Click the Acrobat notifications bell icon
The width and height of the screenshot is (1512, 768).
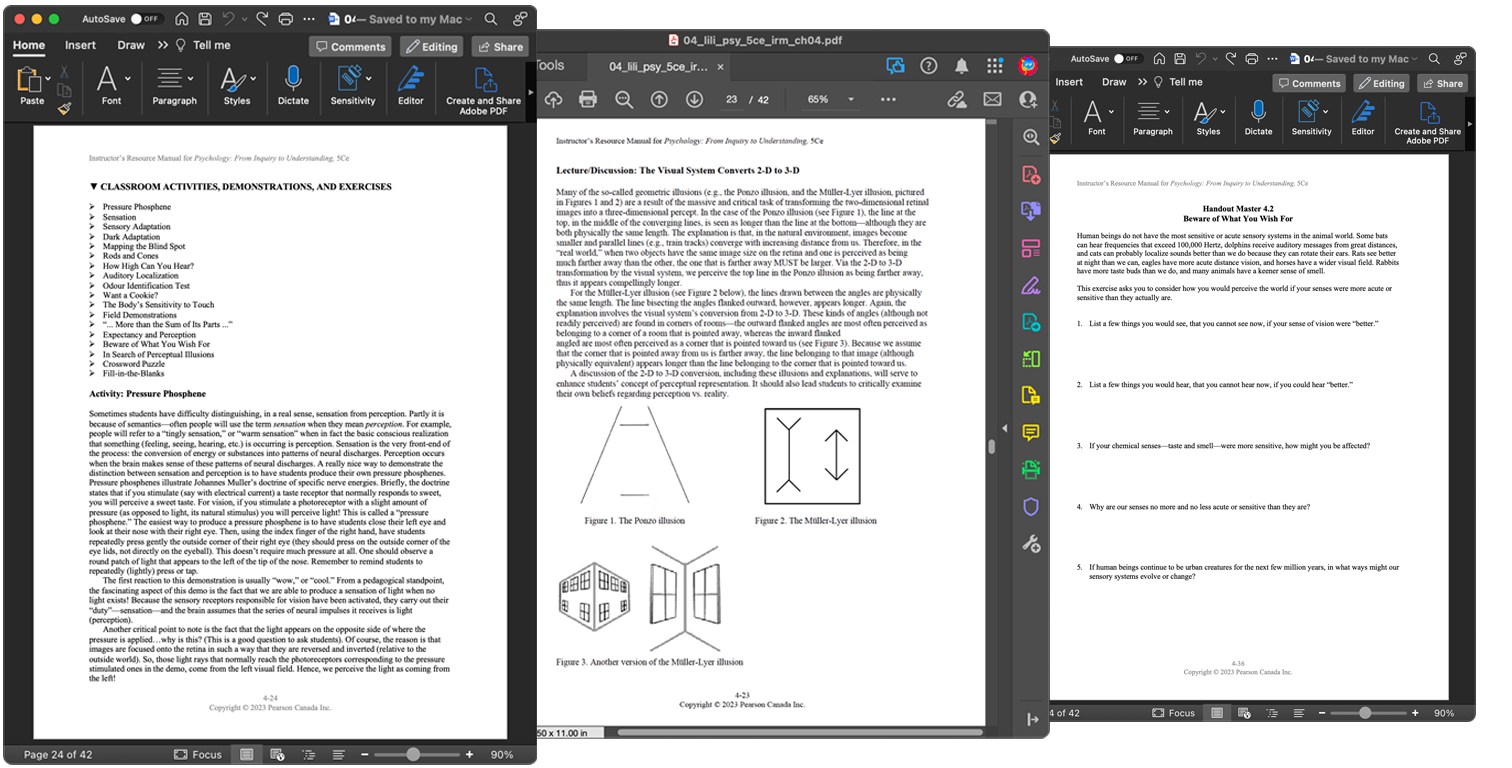click(961, 66)
